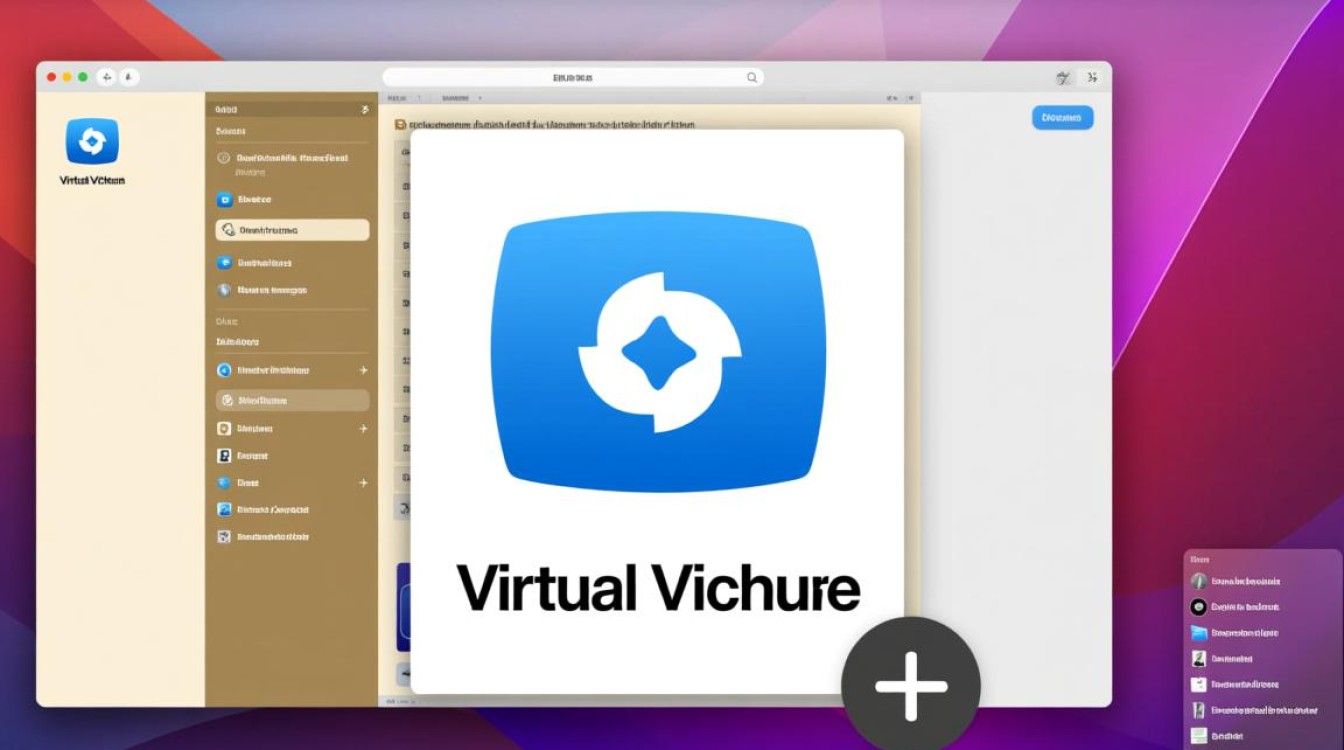Image resolution: width=1344 pixels, height=750 pixels.
Task: Click the small Virtual Vichure app icon
Action: (92, 141)
